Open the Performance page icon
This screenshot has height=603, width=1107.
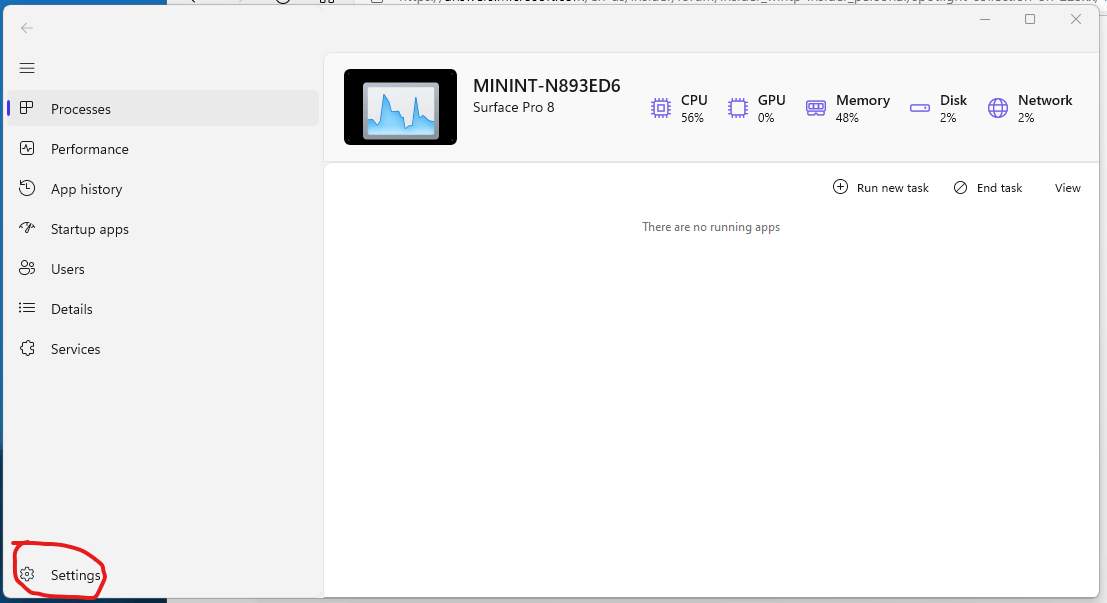click(x=27, y=148)
